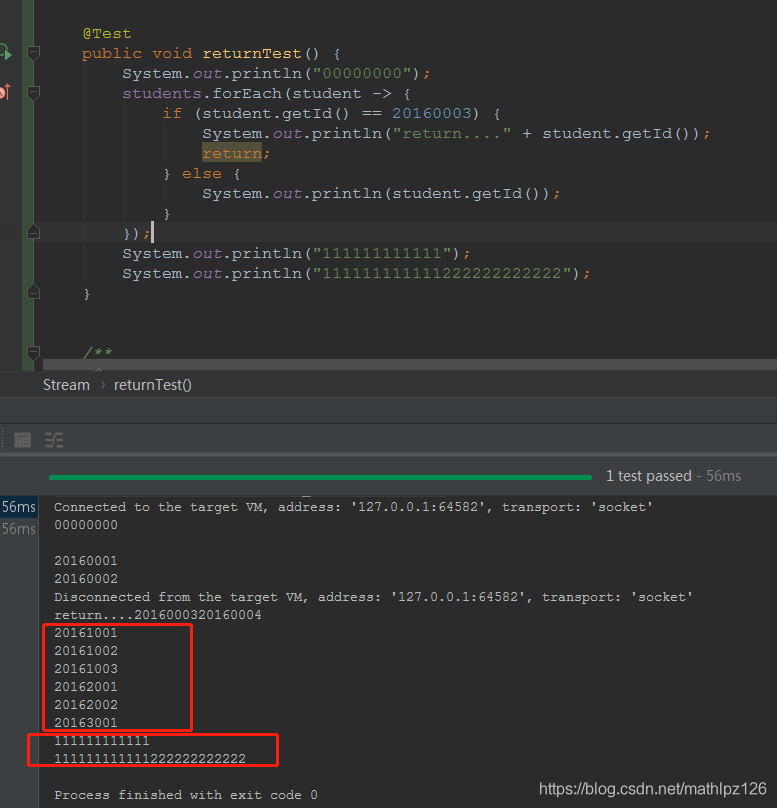
Task: Fold the Javadoc comment block marker
Action: [34, 353]
